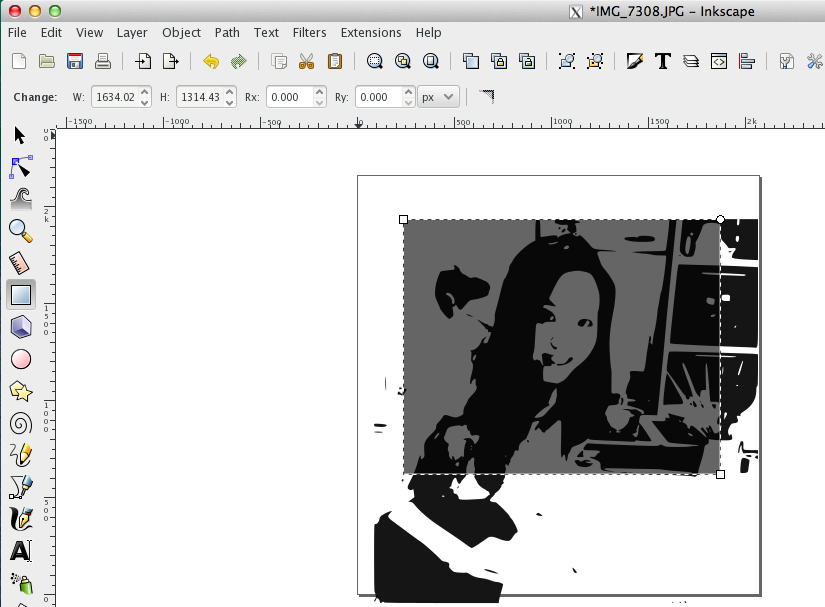Paste from clipboard icon
The width and height of the screenshot is (825, 607).
point(335,61)
